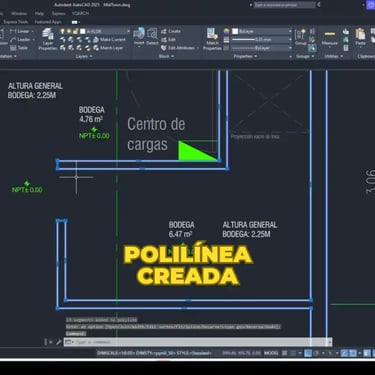This screenshot has width=375, height=375.
Task: Open the ribbon minimize options dropdown
Action: click(79, 22)
